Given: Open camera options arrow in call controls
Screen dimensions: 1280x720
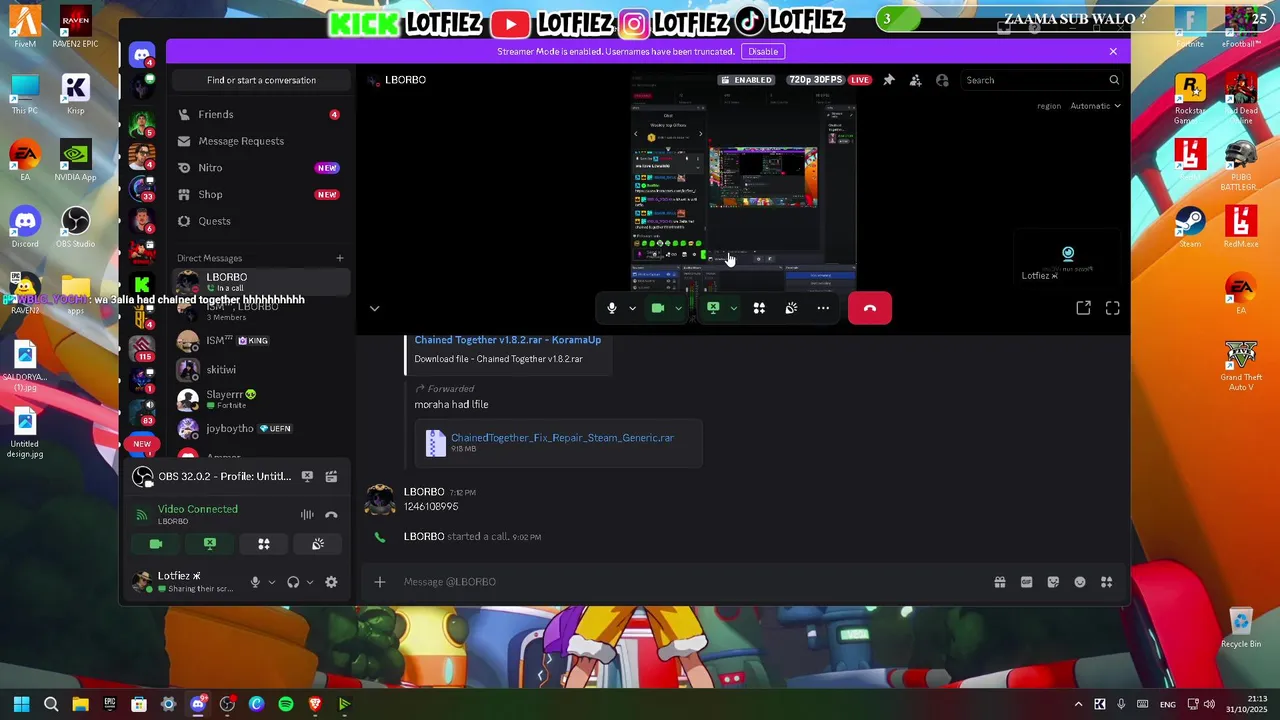Looking at the screenshot, I should click(x=678, y=308).
